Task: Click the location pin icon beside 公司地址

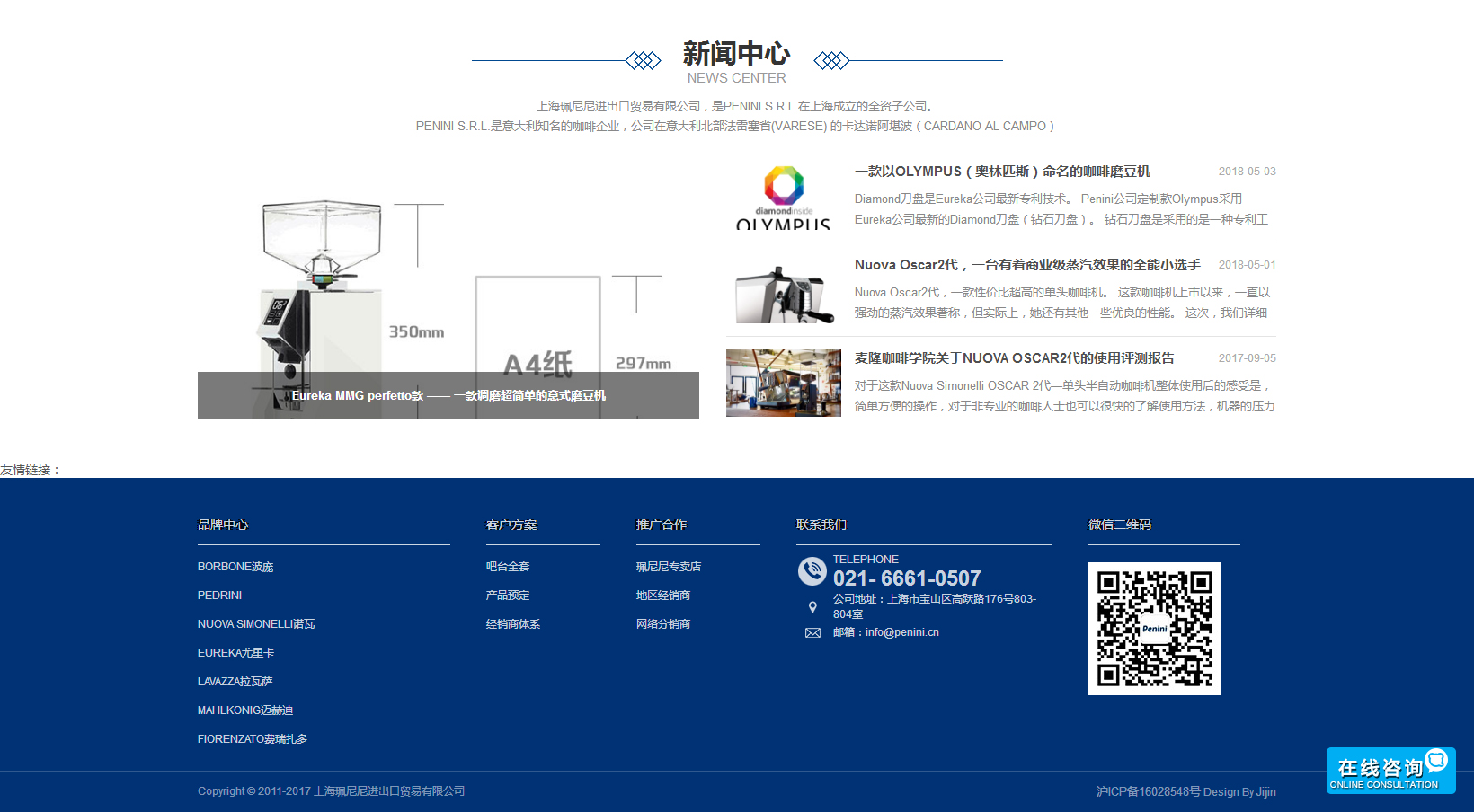Action: (812, 607)
